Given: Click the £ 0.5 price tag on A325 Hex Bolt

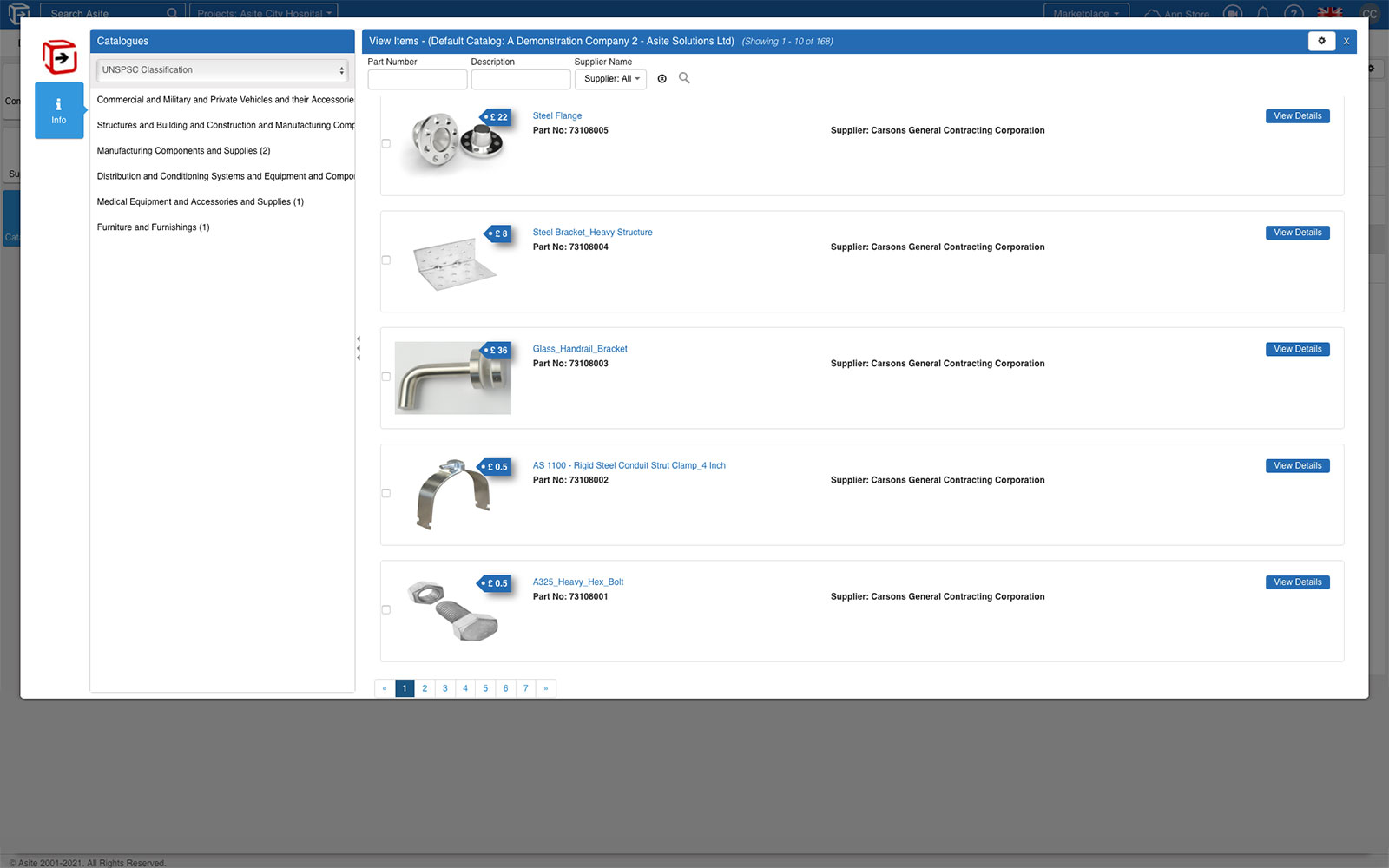Looking at the screenshot, I should tap(495, 583).
